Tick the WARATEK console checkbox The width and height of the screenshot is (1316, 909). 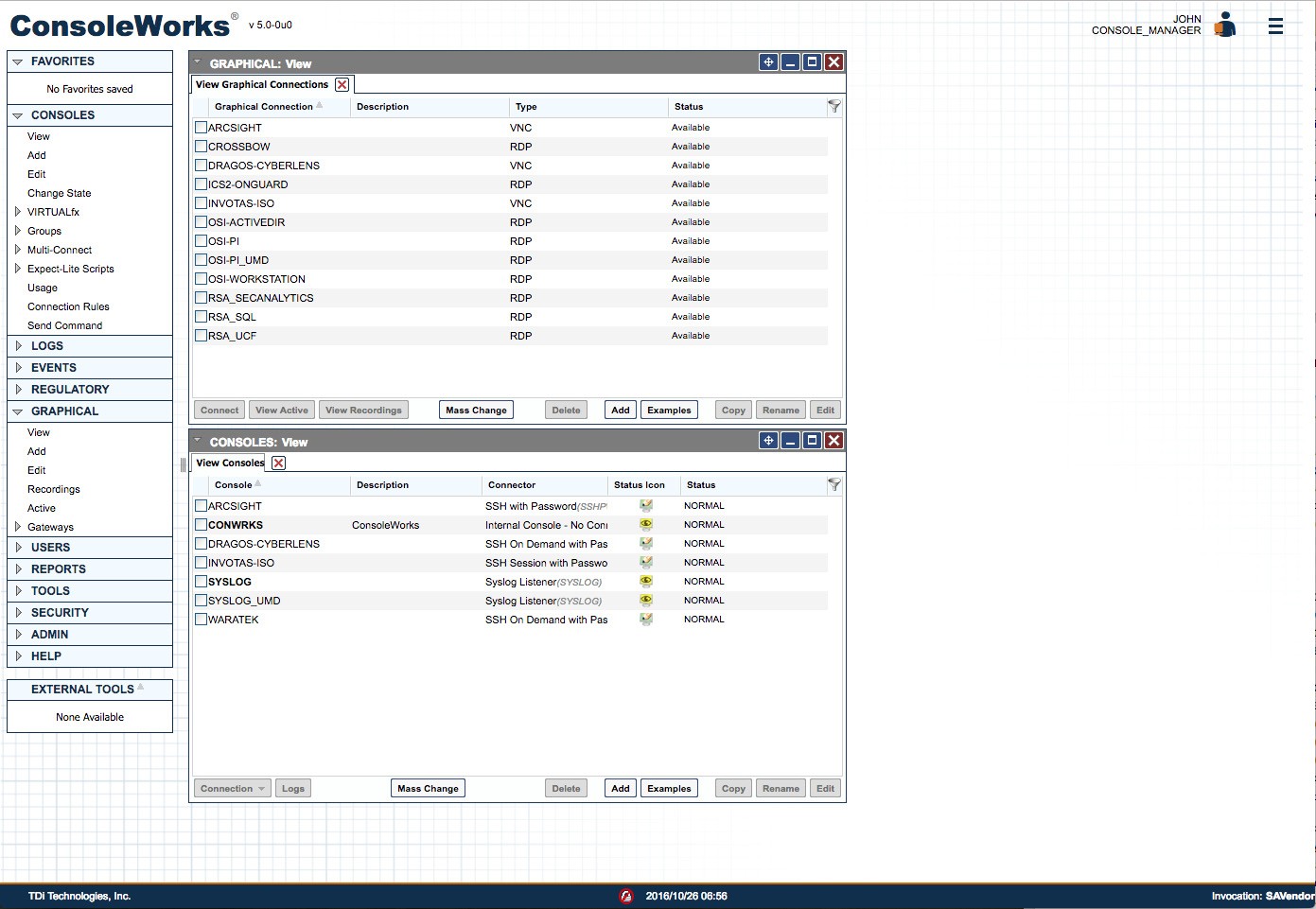pos(201,619)
